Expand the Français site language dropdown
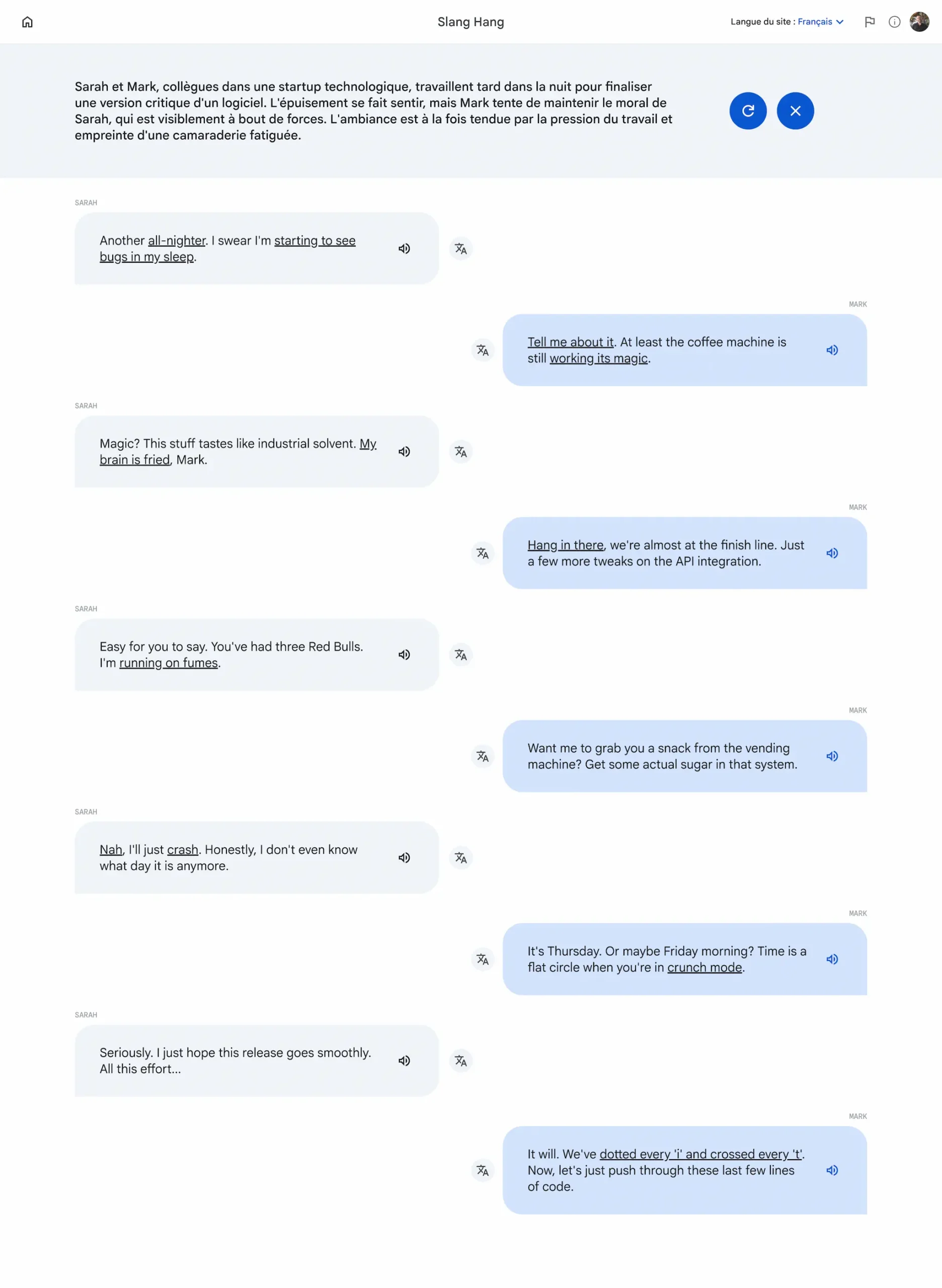 click(x=820, y=22)
